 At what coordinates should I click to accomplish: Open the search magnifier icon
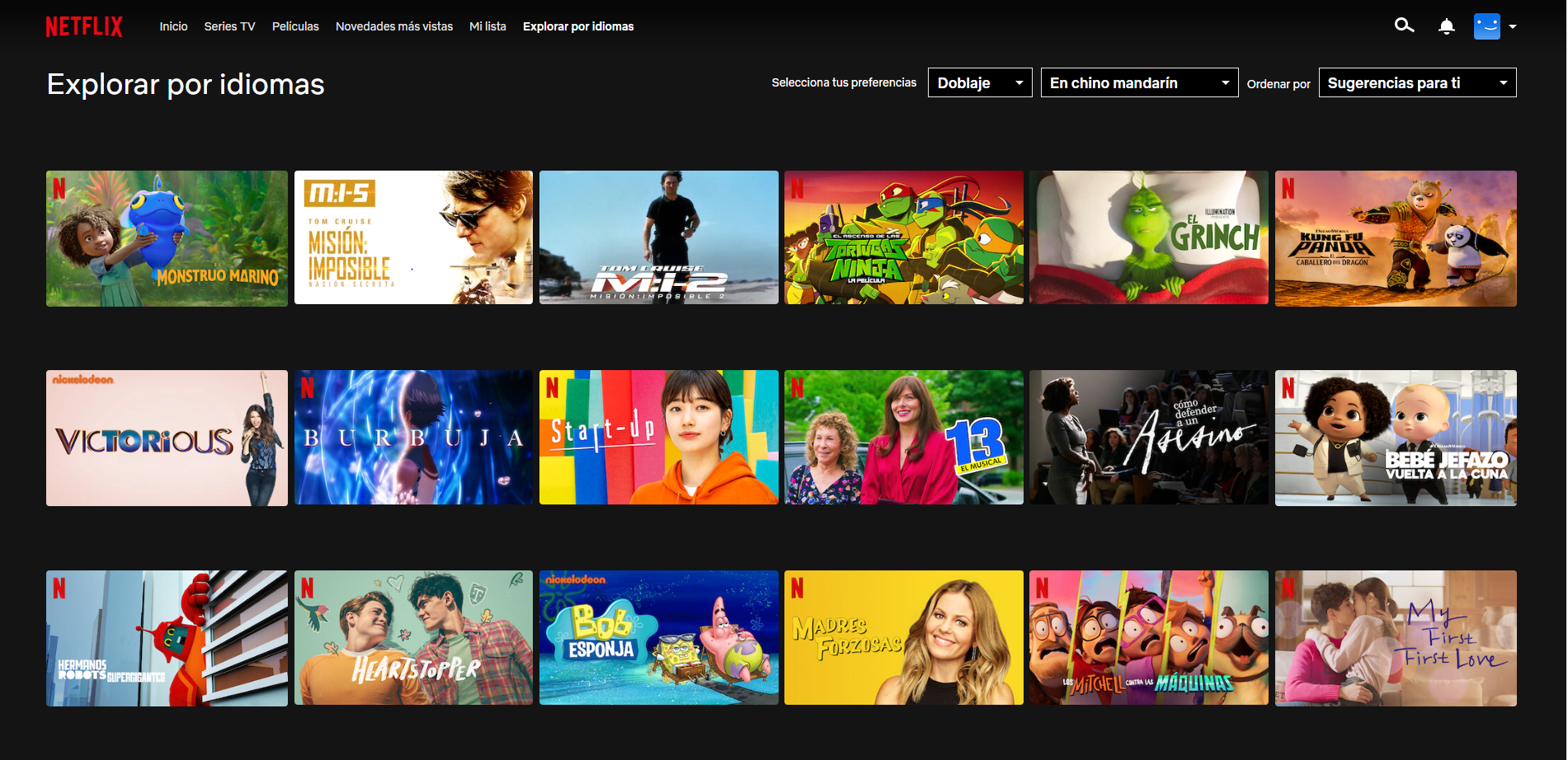pyautogui.click(x=1404, y=26)
